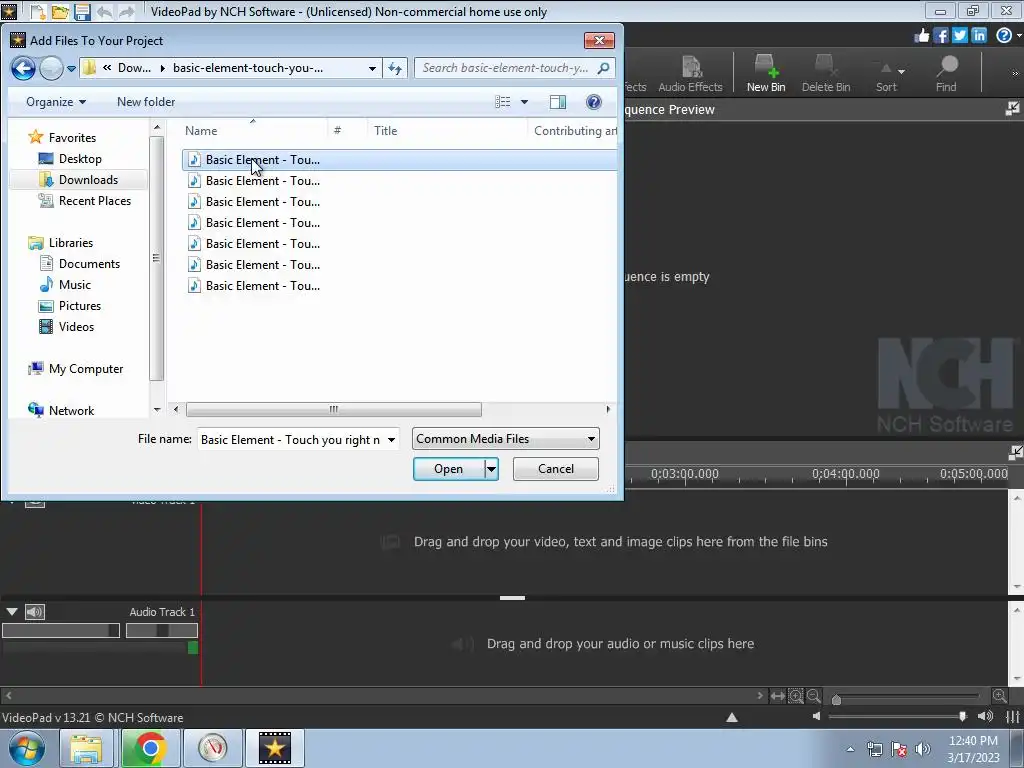The width and height of the screenshot is (1024, 768).
Task: Click the navigation pane vertical scrollbar
Action: pos(156,257)
